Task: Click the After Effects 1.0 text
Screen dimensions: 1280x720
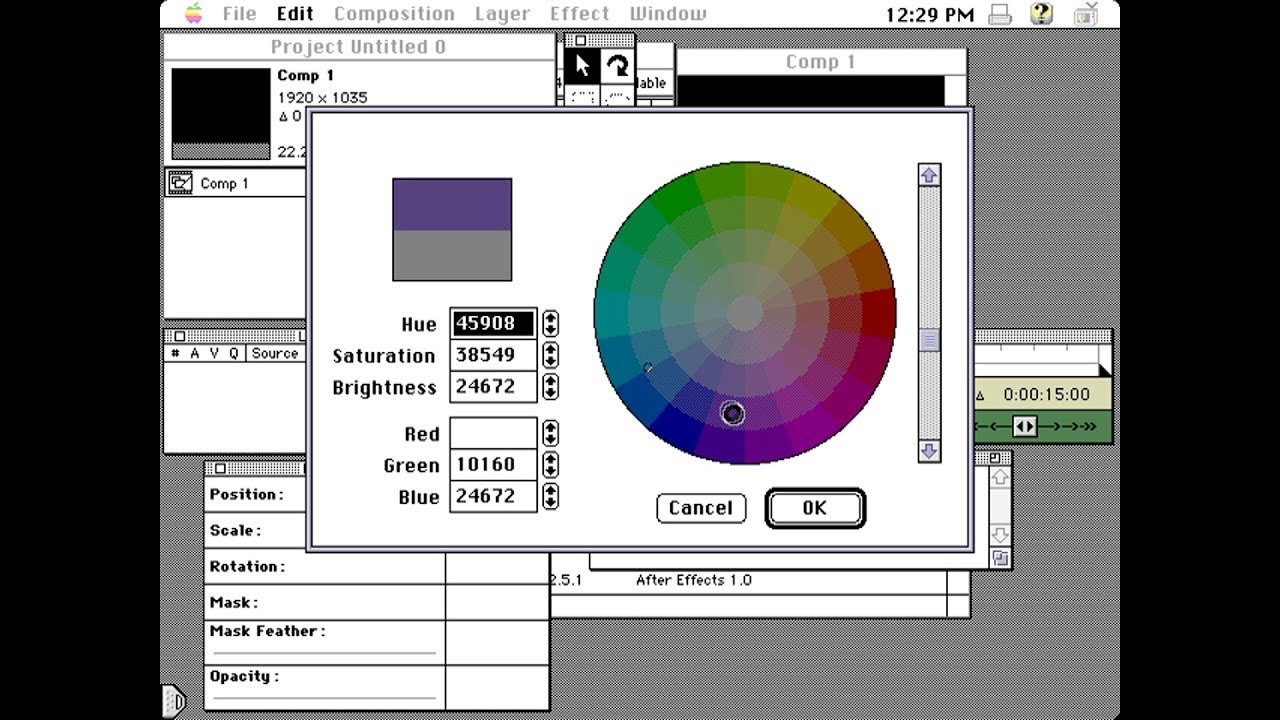Action: point(693,580)
